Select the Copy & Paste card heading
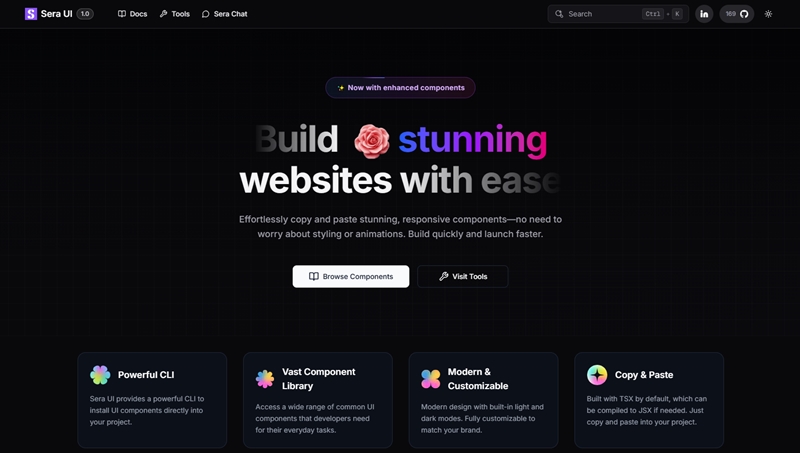The image size is (800, 453). click(x=644, y=375)
